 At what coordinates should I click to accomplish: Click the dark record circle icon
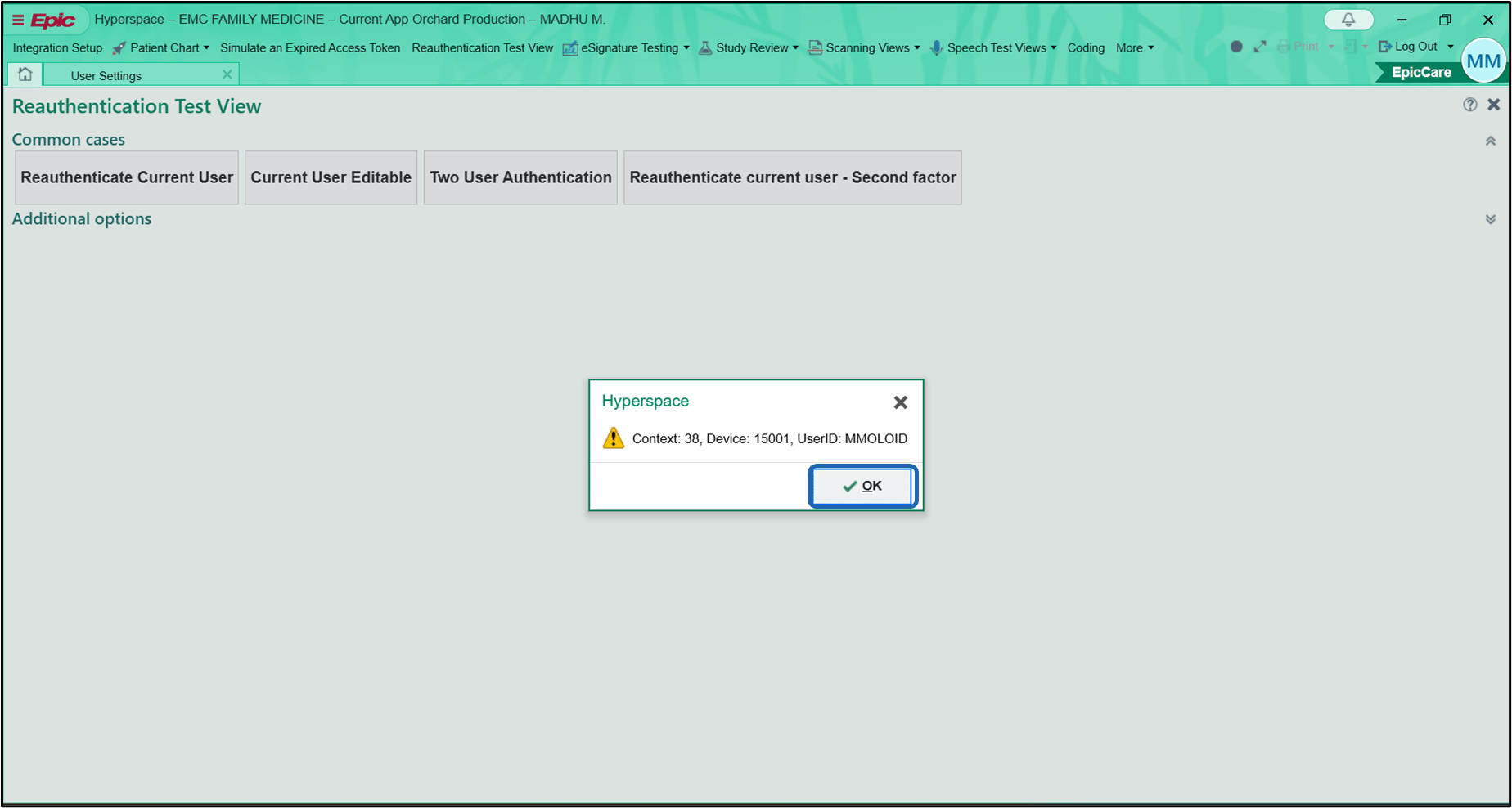(1236, 47)
